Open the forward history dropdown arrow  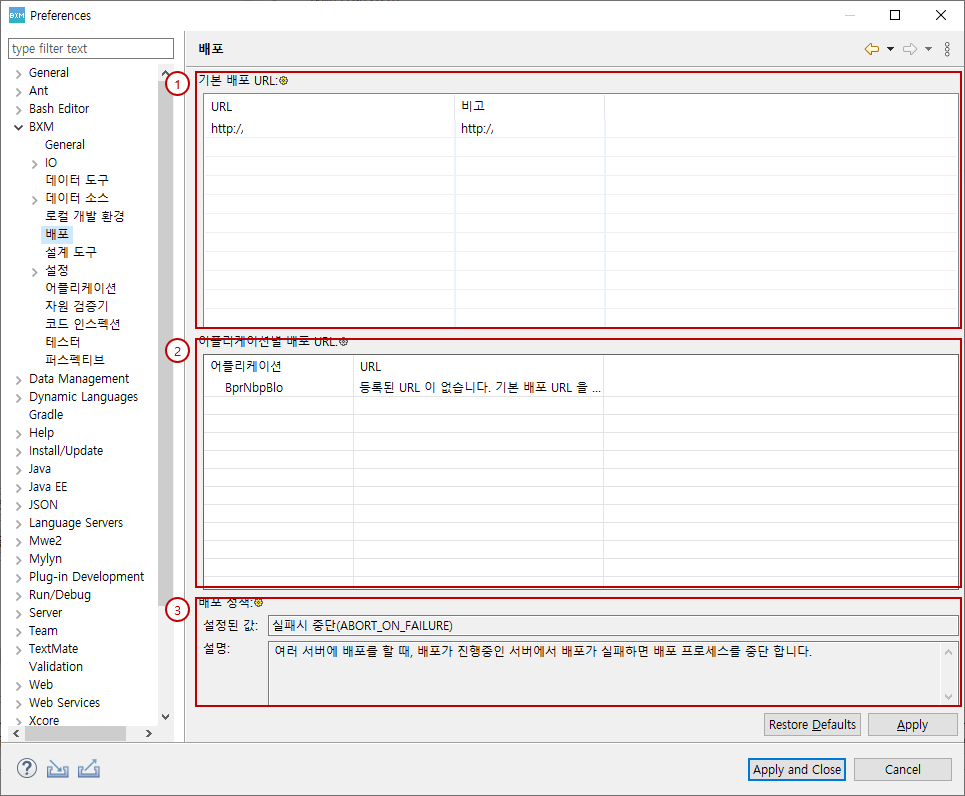pyautogui.click(x=928, y=49)
